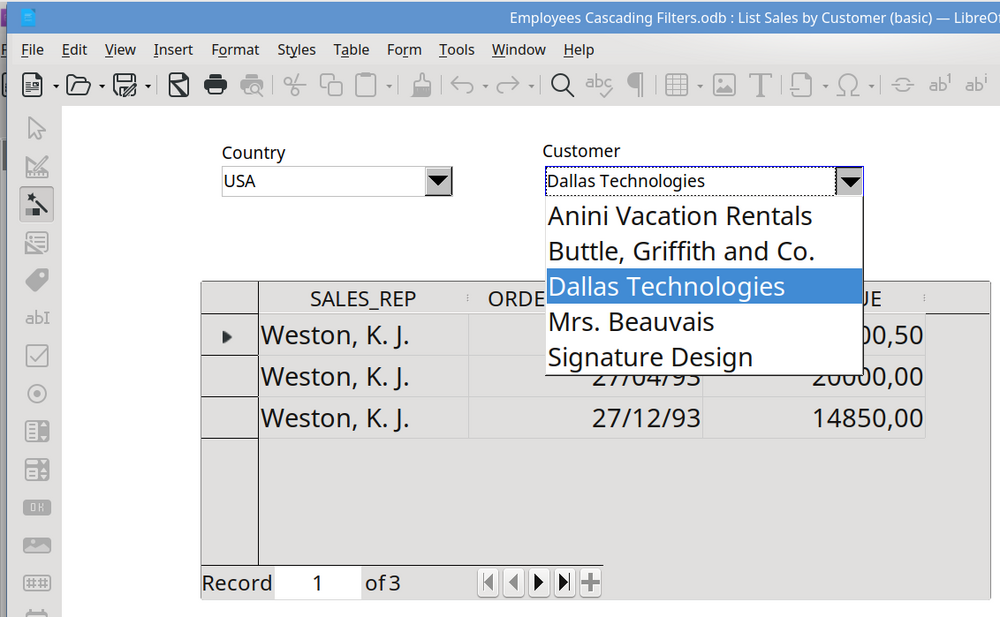The image size is (1000, 617).
Task: Select the Image Button control
Action: pos(36,545)
